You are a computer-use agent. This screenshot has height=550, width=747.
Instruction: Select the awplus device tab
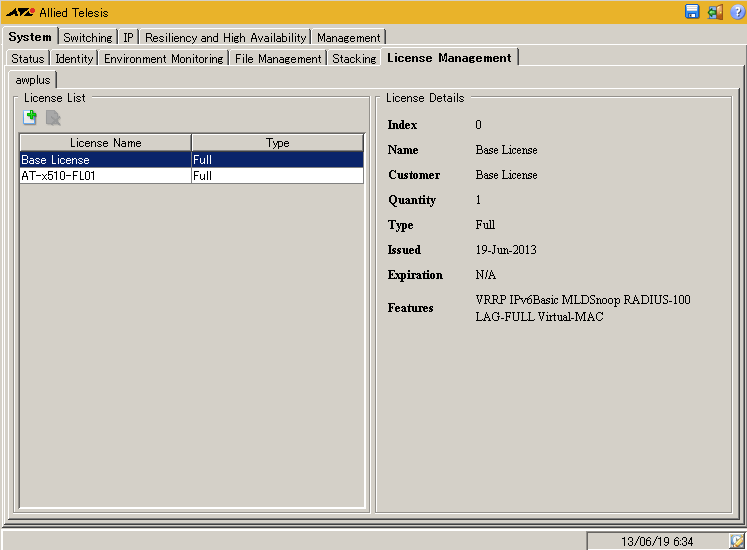[x=33, y=80]
